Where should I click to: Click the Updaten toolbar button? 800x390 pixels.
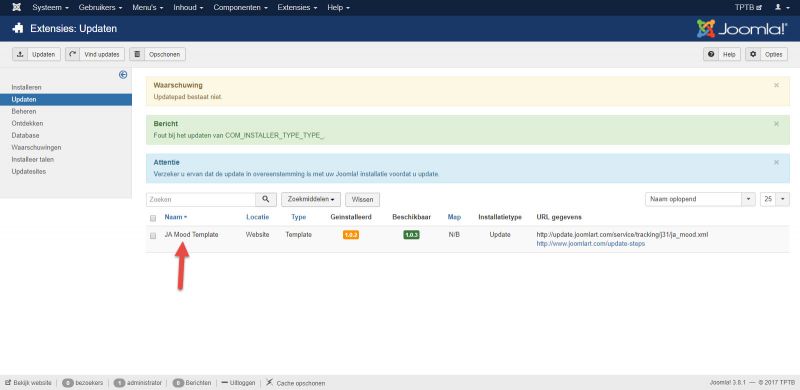37,54
